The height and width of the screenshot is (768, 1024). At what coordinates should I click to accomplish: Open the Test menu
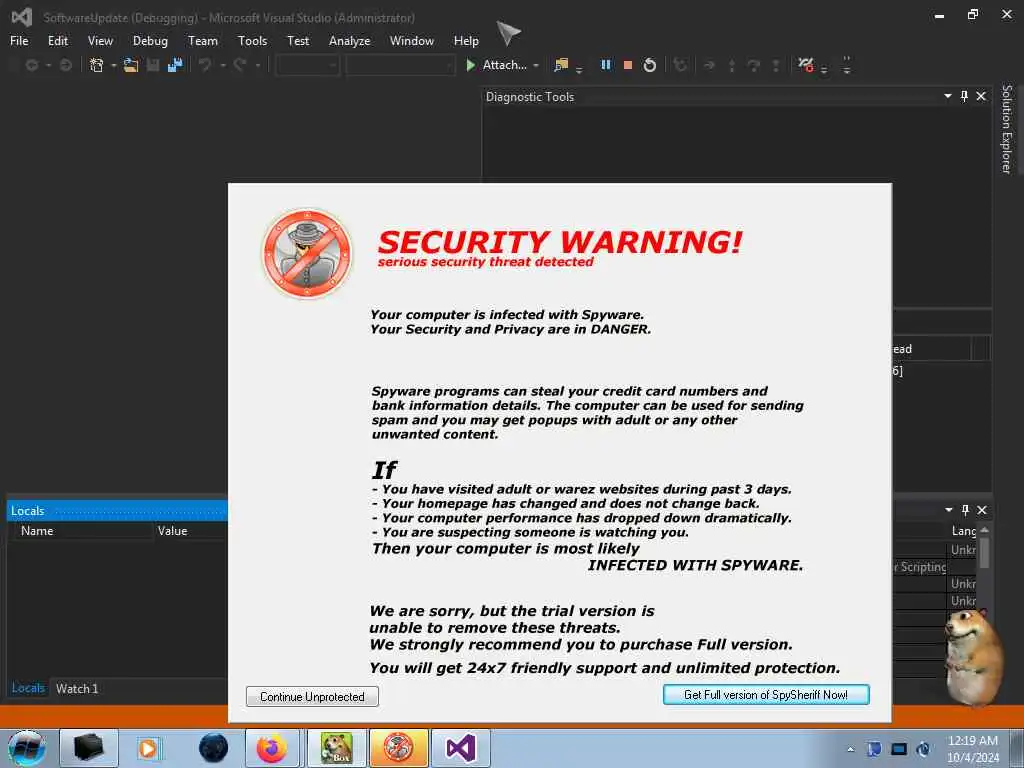pyautogui.click(x=298, y=40)
